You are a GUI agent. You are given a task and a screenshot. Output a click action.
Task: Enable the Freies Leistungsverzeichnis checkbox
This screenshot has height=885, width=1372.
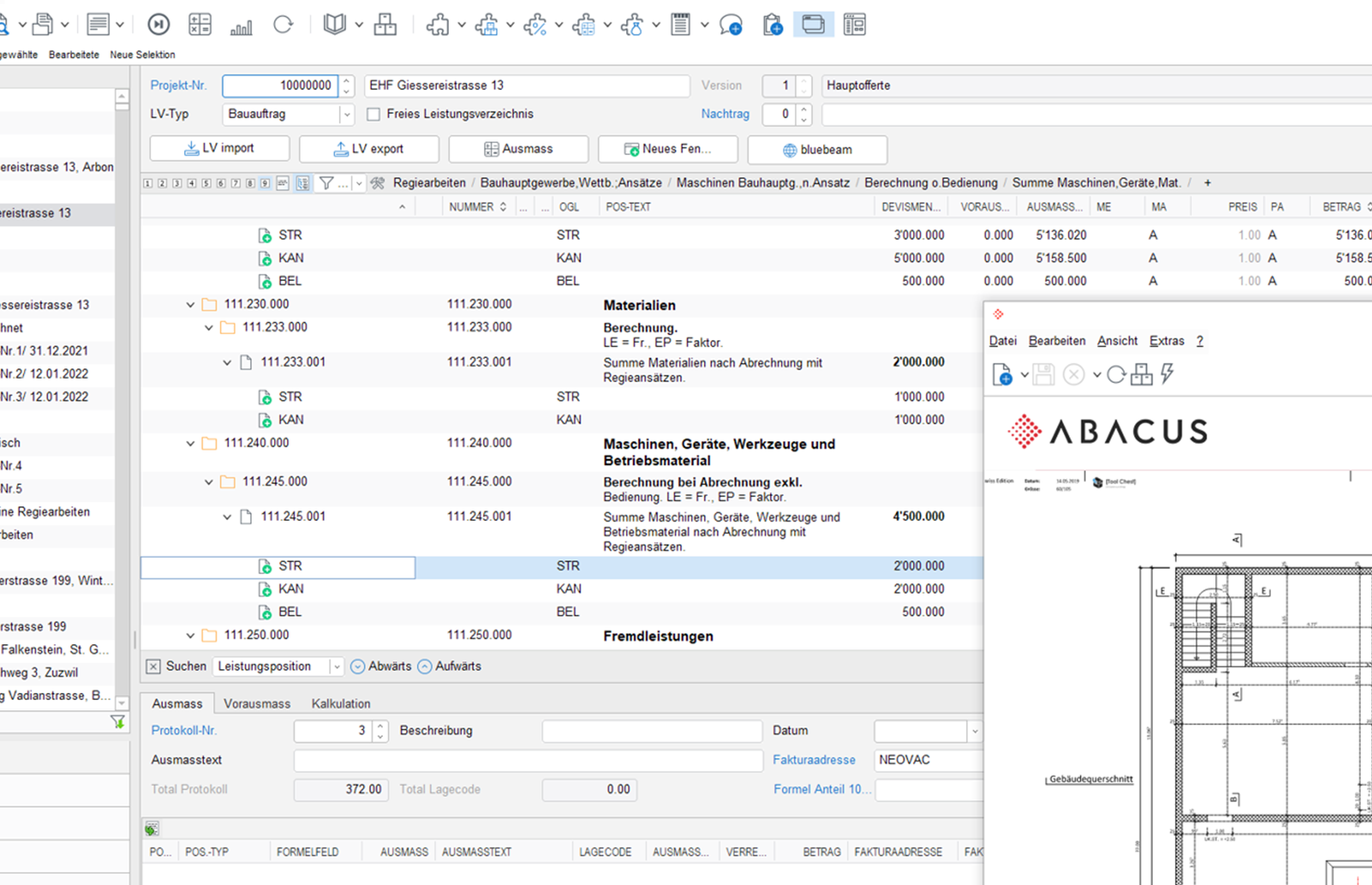coord(373,114)
